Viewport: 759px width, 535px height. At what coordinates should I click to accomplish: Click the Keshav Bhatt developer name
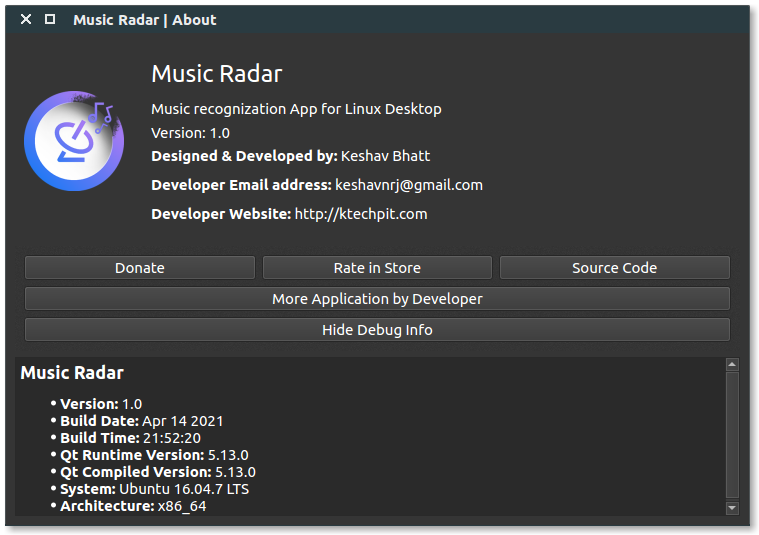tap(385, 156)
